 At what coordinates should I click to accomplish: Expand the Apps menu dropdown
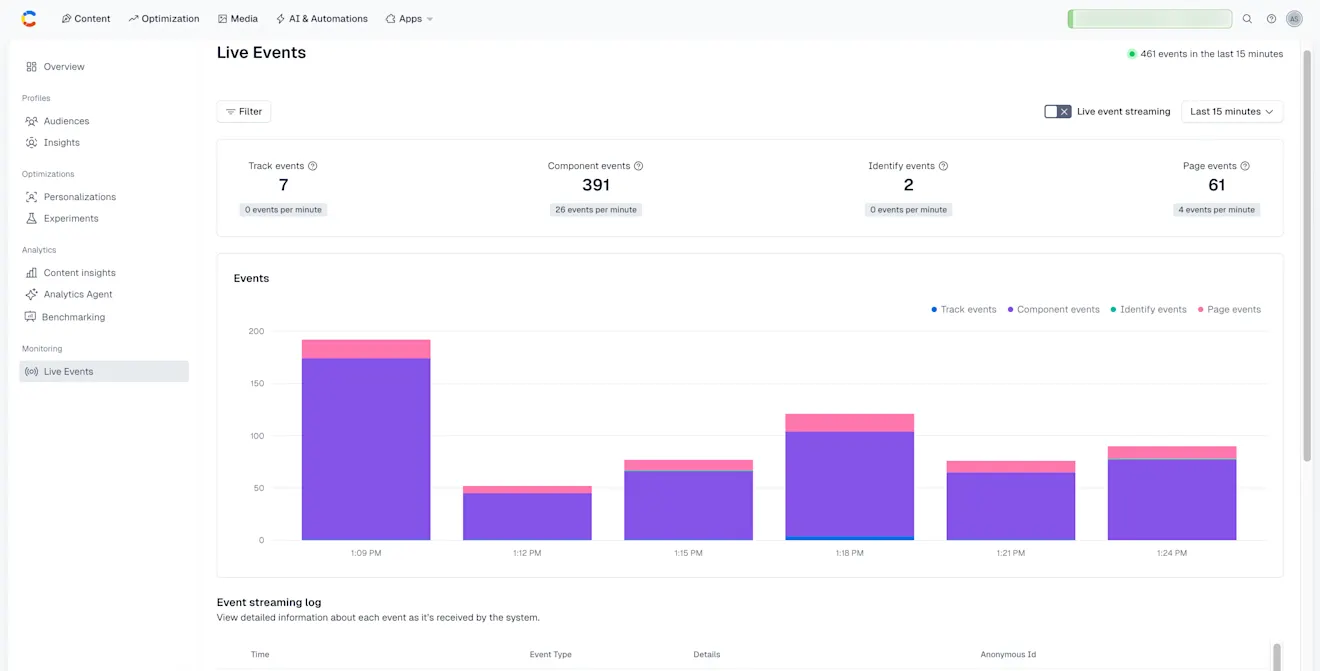[x=410, y=19]
